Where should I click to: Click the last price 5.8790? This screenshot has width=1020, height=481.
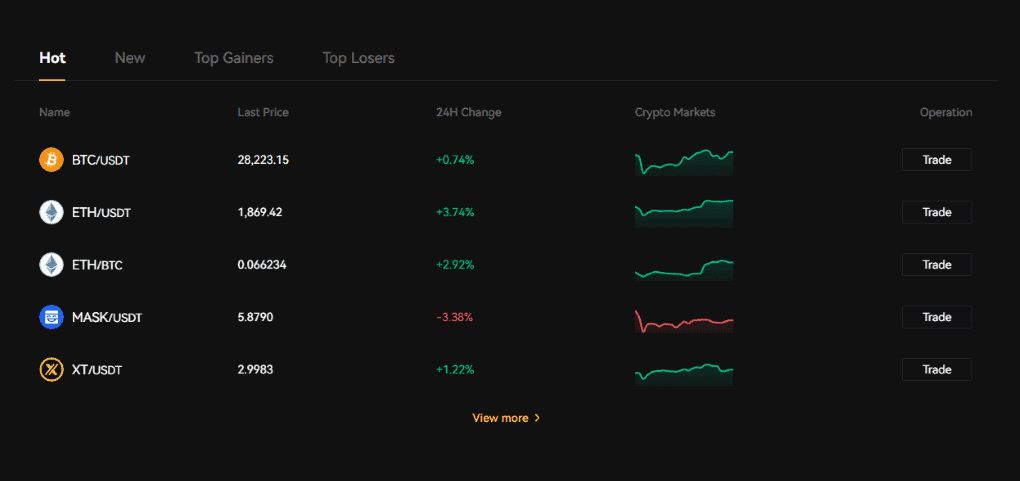255,317
